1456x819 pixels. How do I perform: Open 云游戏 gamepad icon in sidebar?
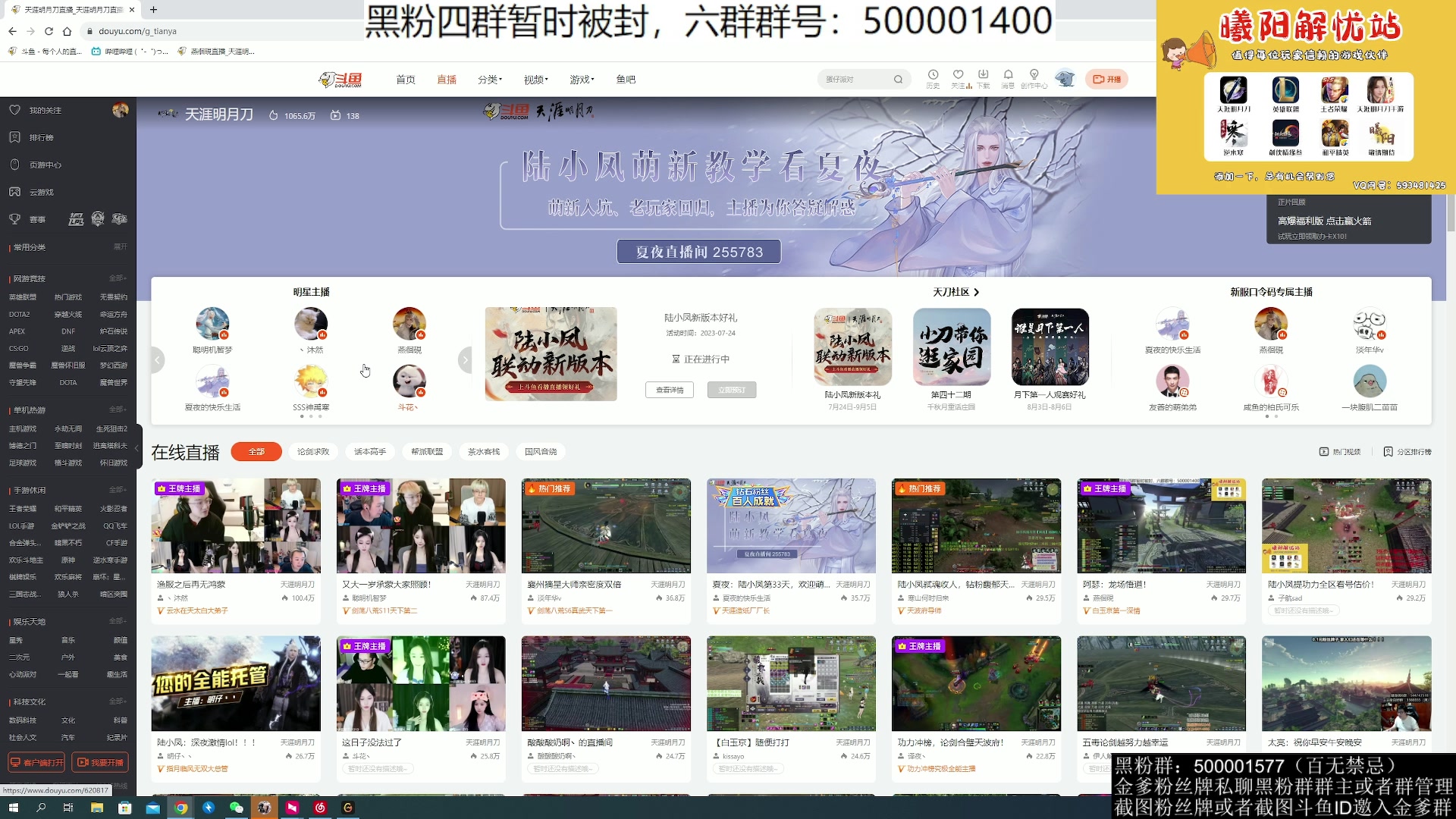[x=14, y=192]
